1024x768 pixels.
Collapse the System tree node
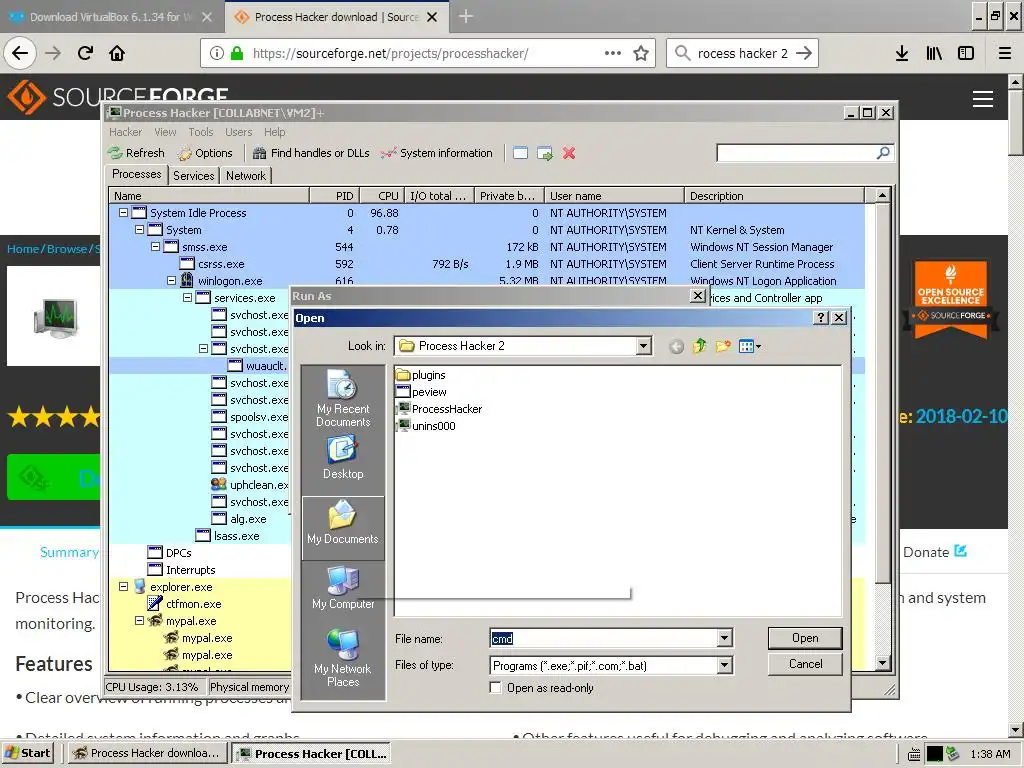pyautogui.click(x=139, y=230)
